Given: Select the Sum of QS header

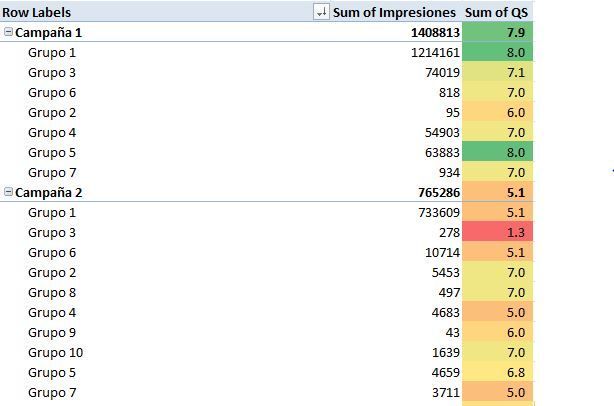Looking at the screenshot, I should (496, 12).
